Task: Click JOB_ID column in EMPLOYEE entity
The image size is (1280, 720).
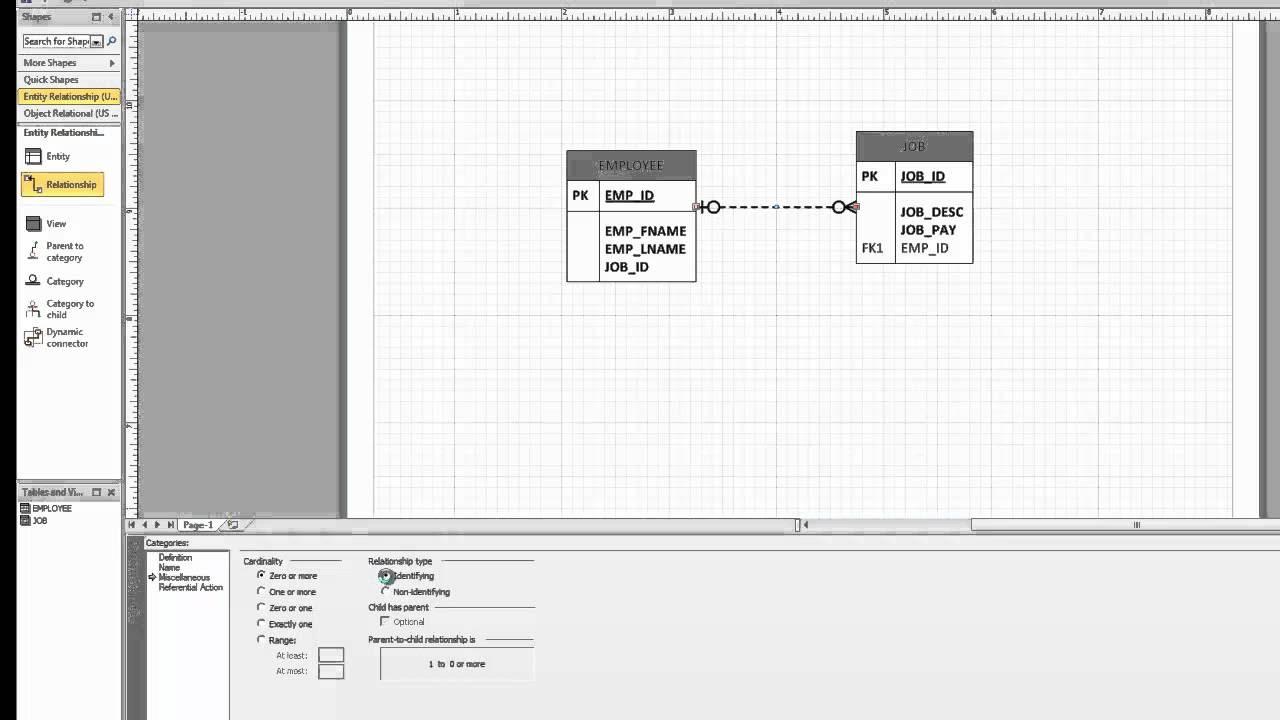Action: coord(626,267)
